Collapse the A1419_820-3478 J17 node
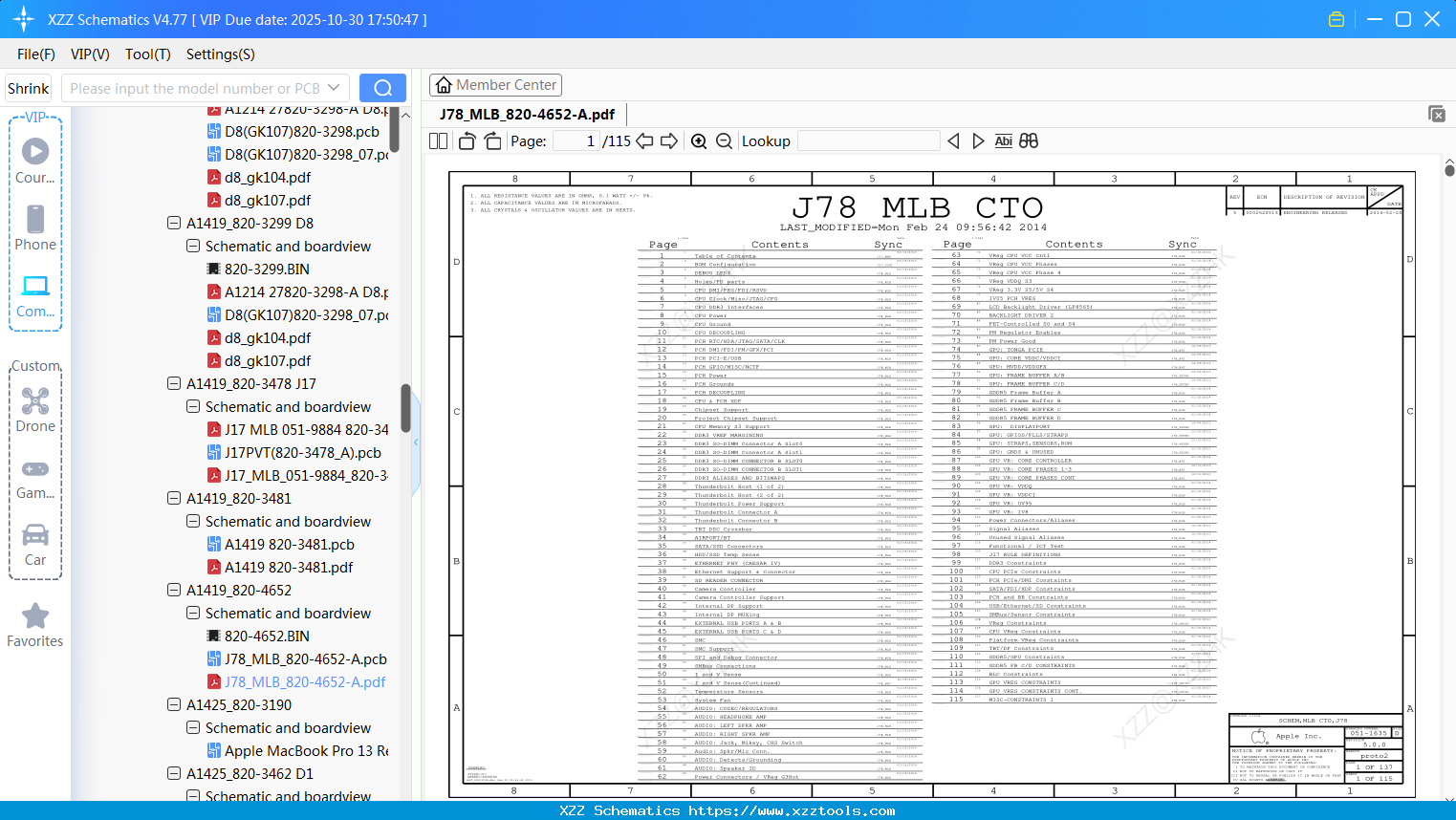 point(174,384)
